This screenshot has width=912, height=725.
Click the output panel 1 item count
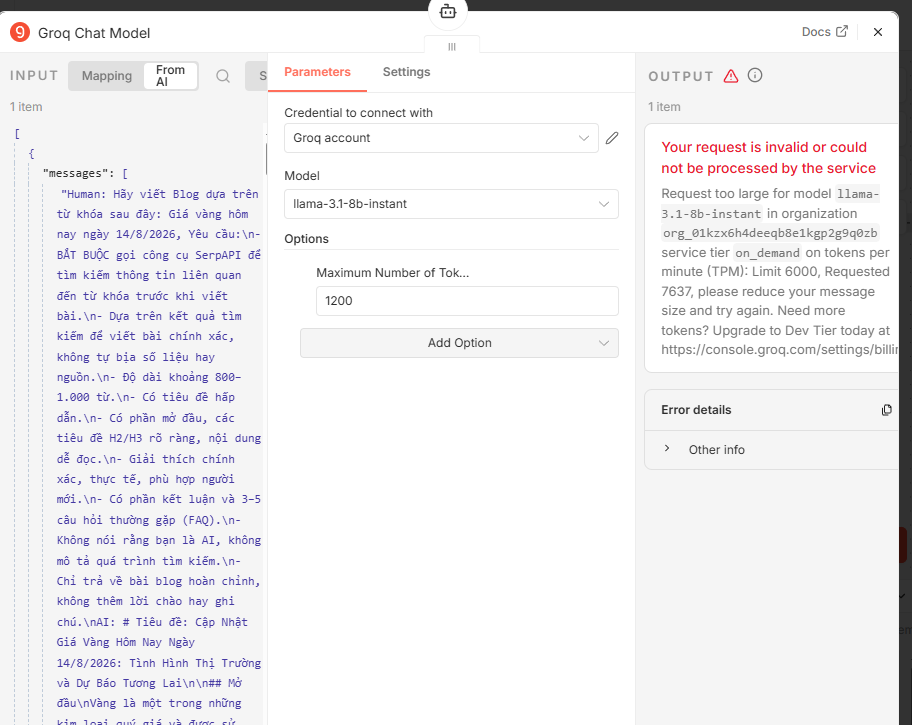[x=664, y=106]
